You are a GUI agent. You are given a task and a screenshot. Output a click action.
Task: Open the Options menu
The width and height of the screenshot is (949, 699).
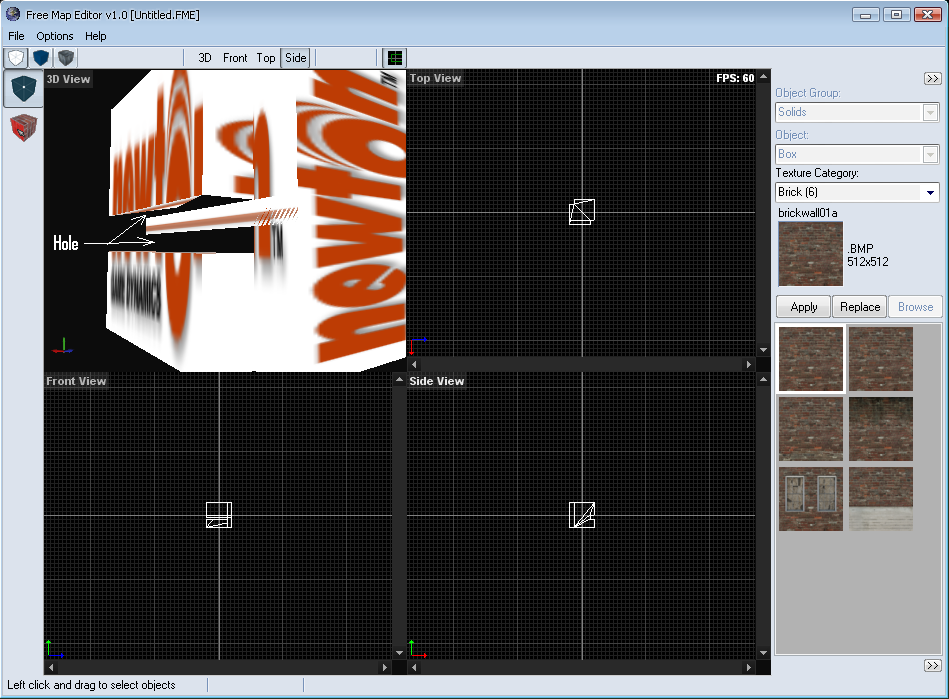(x=54, y=36)
